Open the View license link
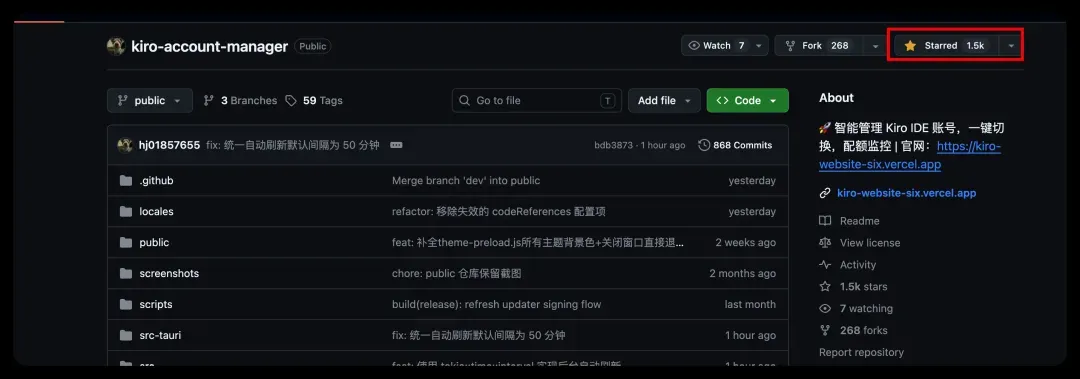This screenshot has height=379, width=1080. pos(870,243)
